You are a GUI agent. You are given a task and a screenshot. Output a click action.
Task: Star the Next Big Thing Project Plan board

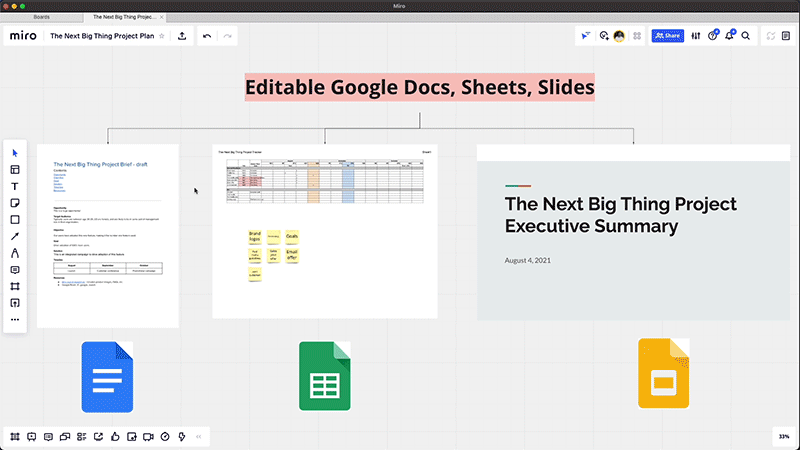point(162,36)
